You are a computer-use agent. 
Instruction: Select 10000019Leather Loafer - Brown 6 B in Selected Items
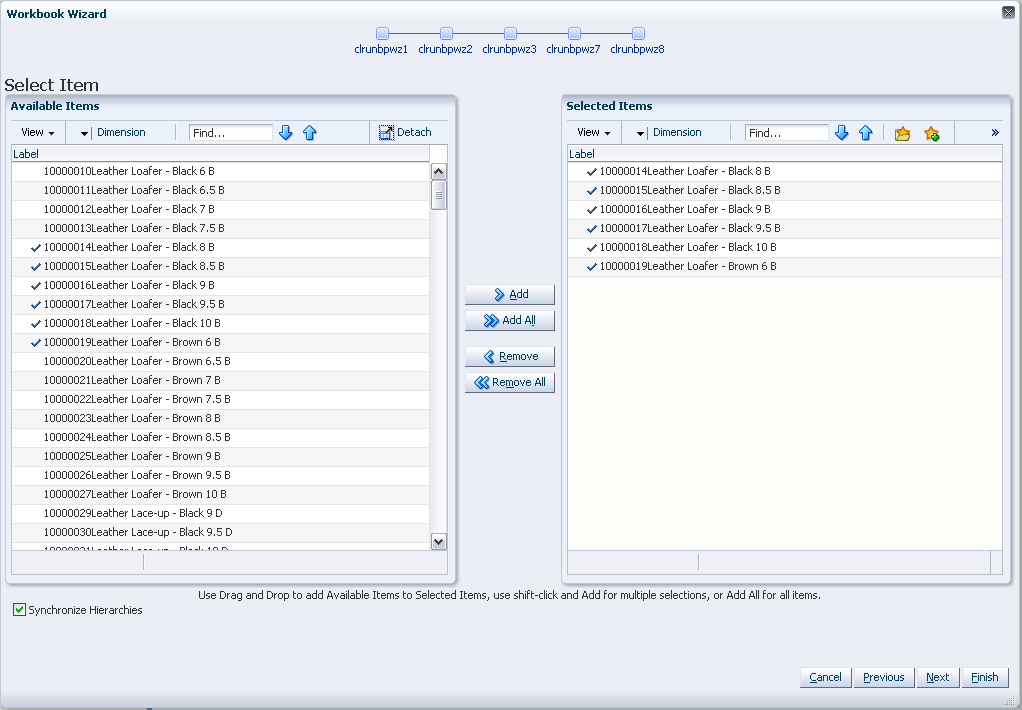click(x=785, y=266)
